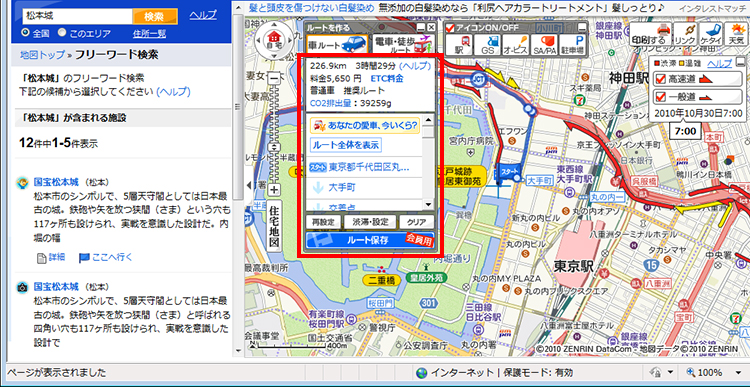This screenshot has height=387, width=750.
Task: Click the IE security zone globe icon
Action: [x=421, y=373]
